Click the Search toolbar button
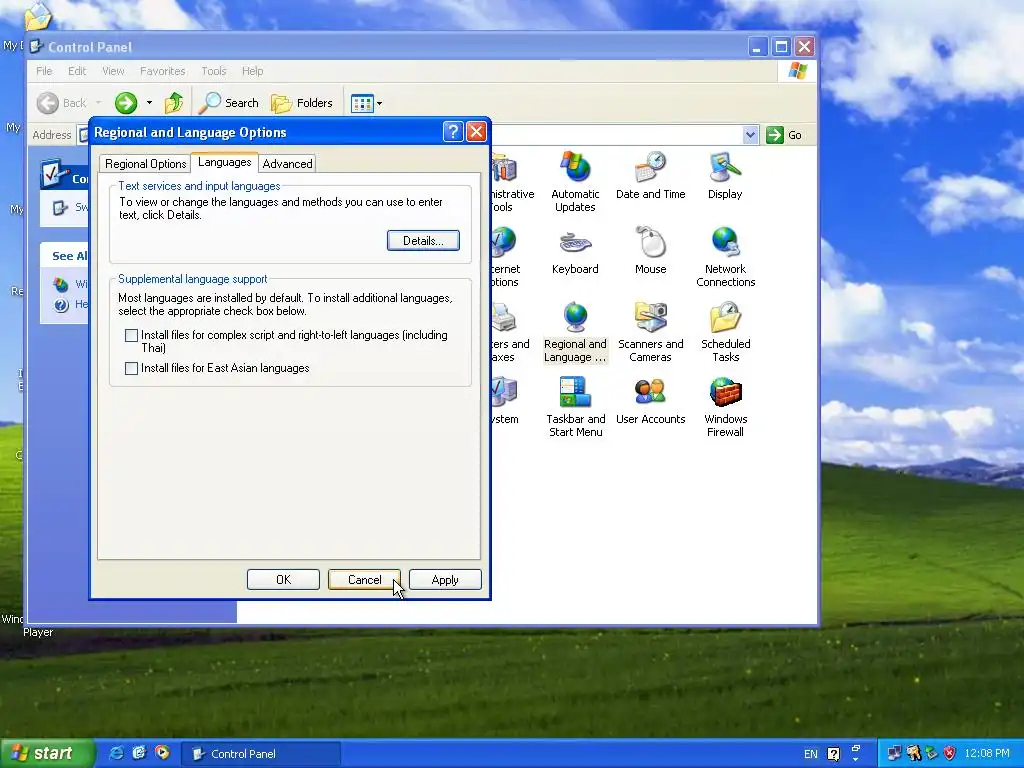The height and width of the screenshot is (768, 1024). [229, 103]
